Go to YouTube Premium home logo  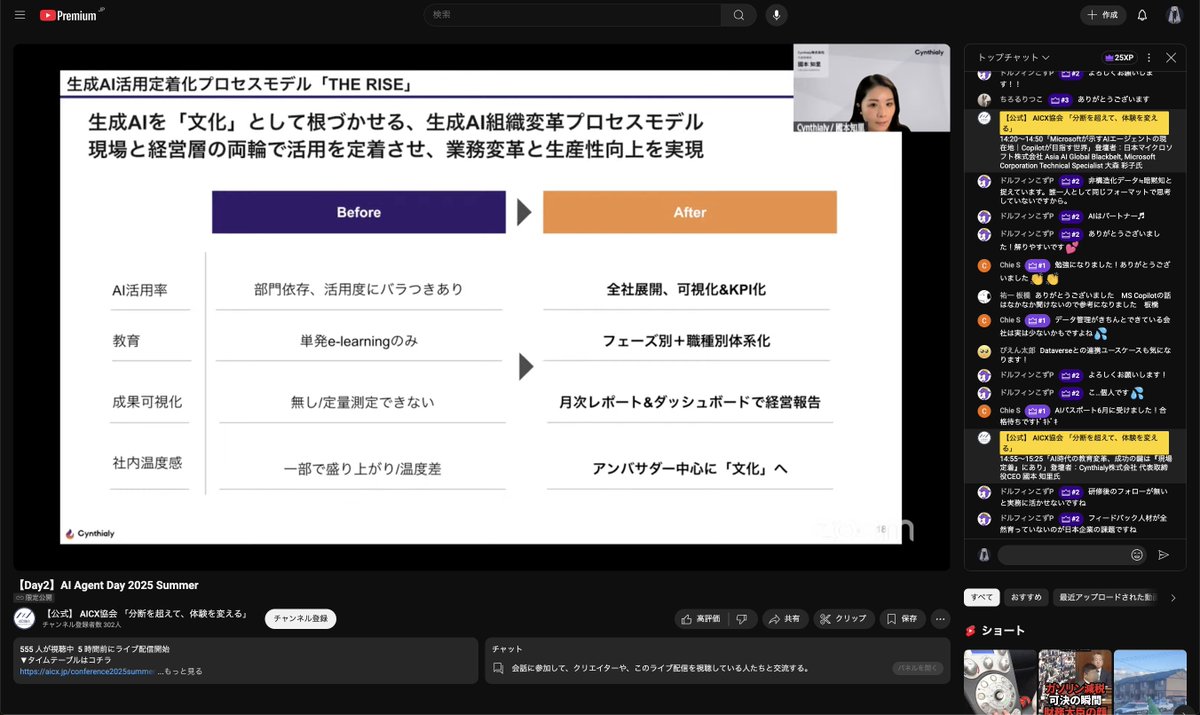(x=70, y=15)
